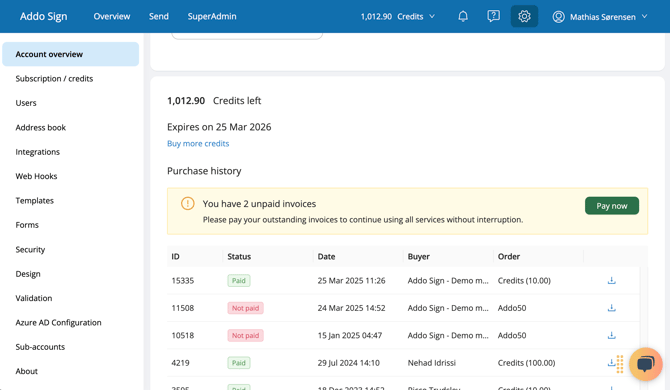Viewport: 670px width, 390px height.
Task: Expand the Mathias Sørensen account menu chevron
Action: click(644, 17)
